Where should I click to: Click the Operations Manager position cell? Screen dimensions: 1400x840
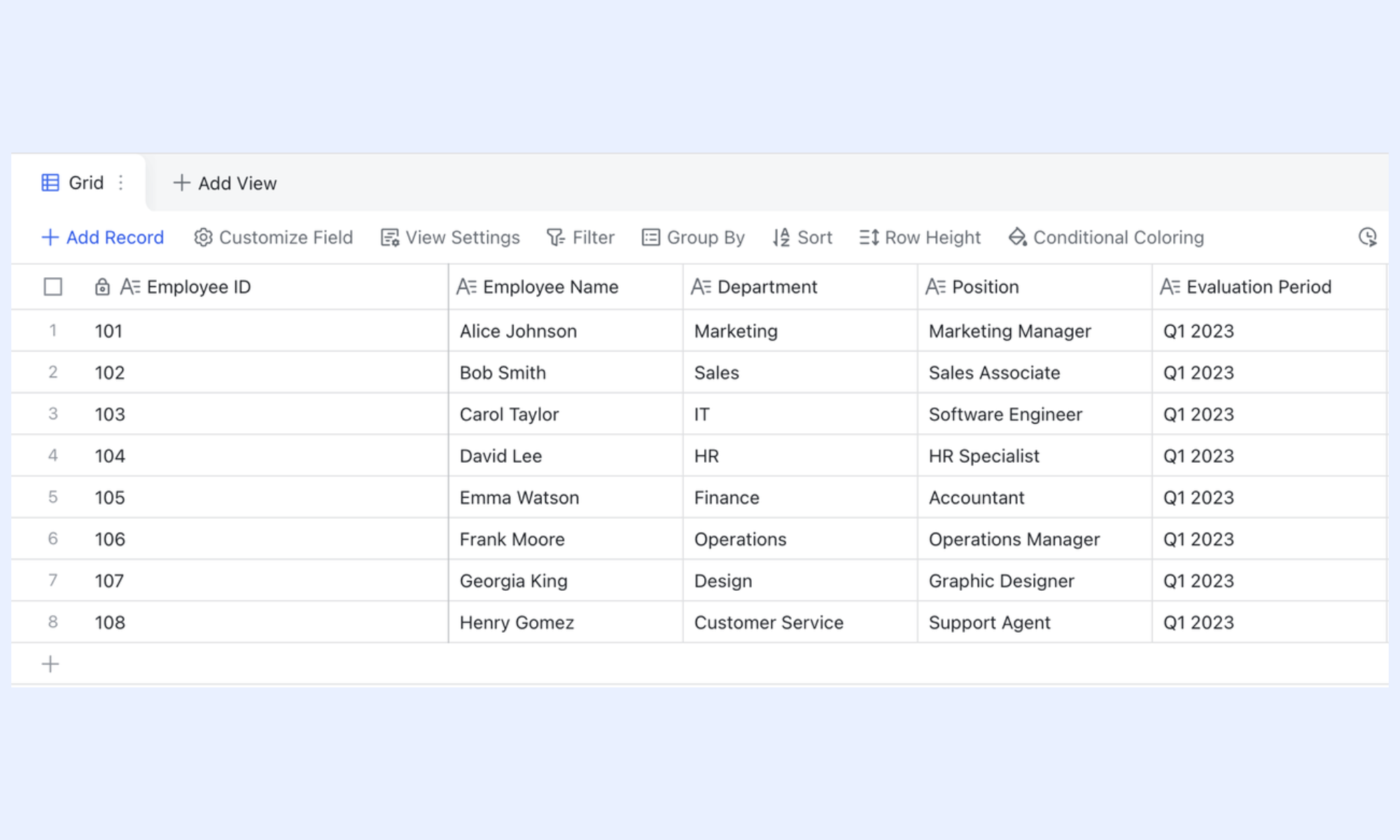point(1035,539)
